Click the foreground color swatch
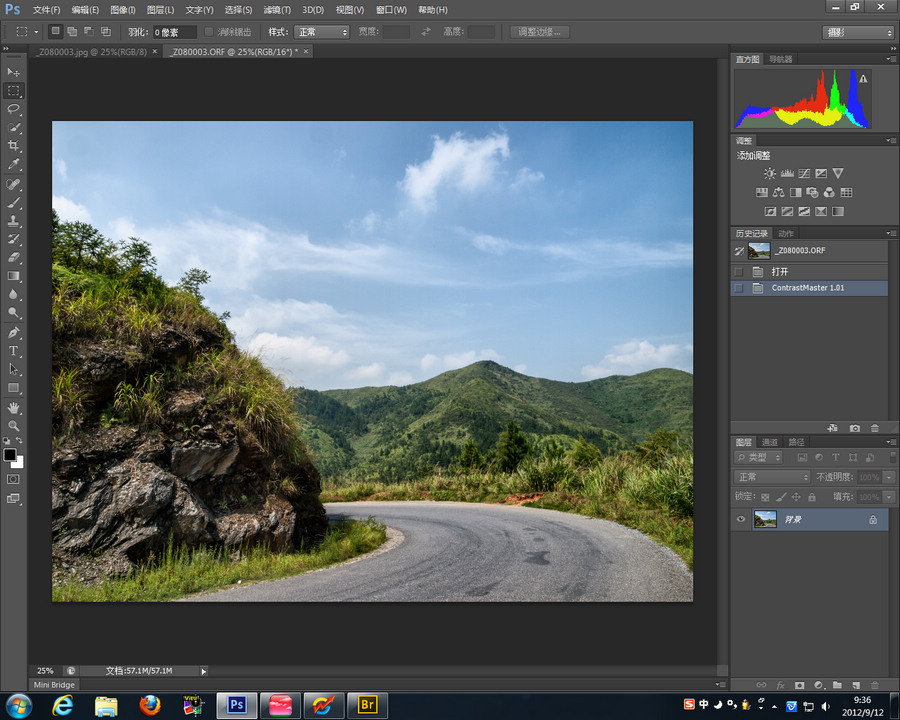 click(x=10, y=455)
